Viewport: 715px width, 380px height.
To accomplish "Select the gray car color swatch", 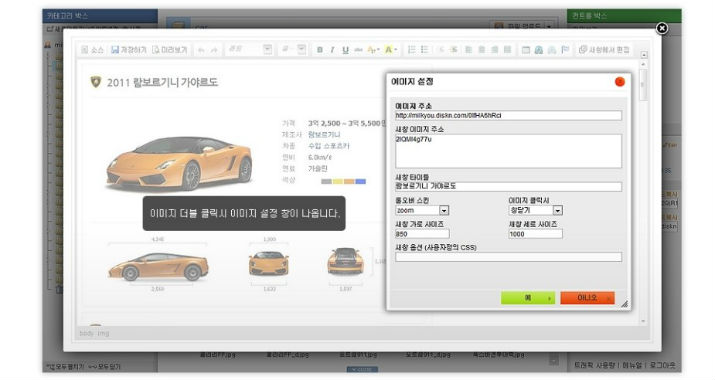I will pyautogui.click(x=326, y=181).
